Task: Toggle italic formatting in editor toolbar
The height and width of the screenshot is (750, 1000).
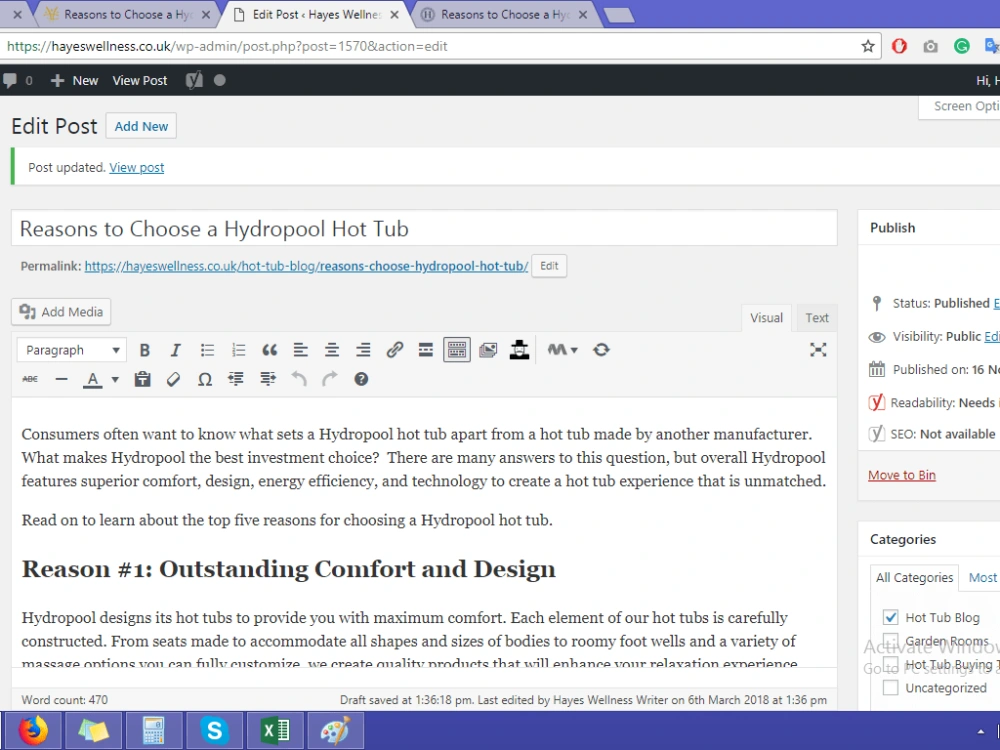Action: [x=175, y=350]
